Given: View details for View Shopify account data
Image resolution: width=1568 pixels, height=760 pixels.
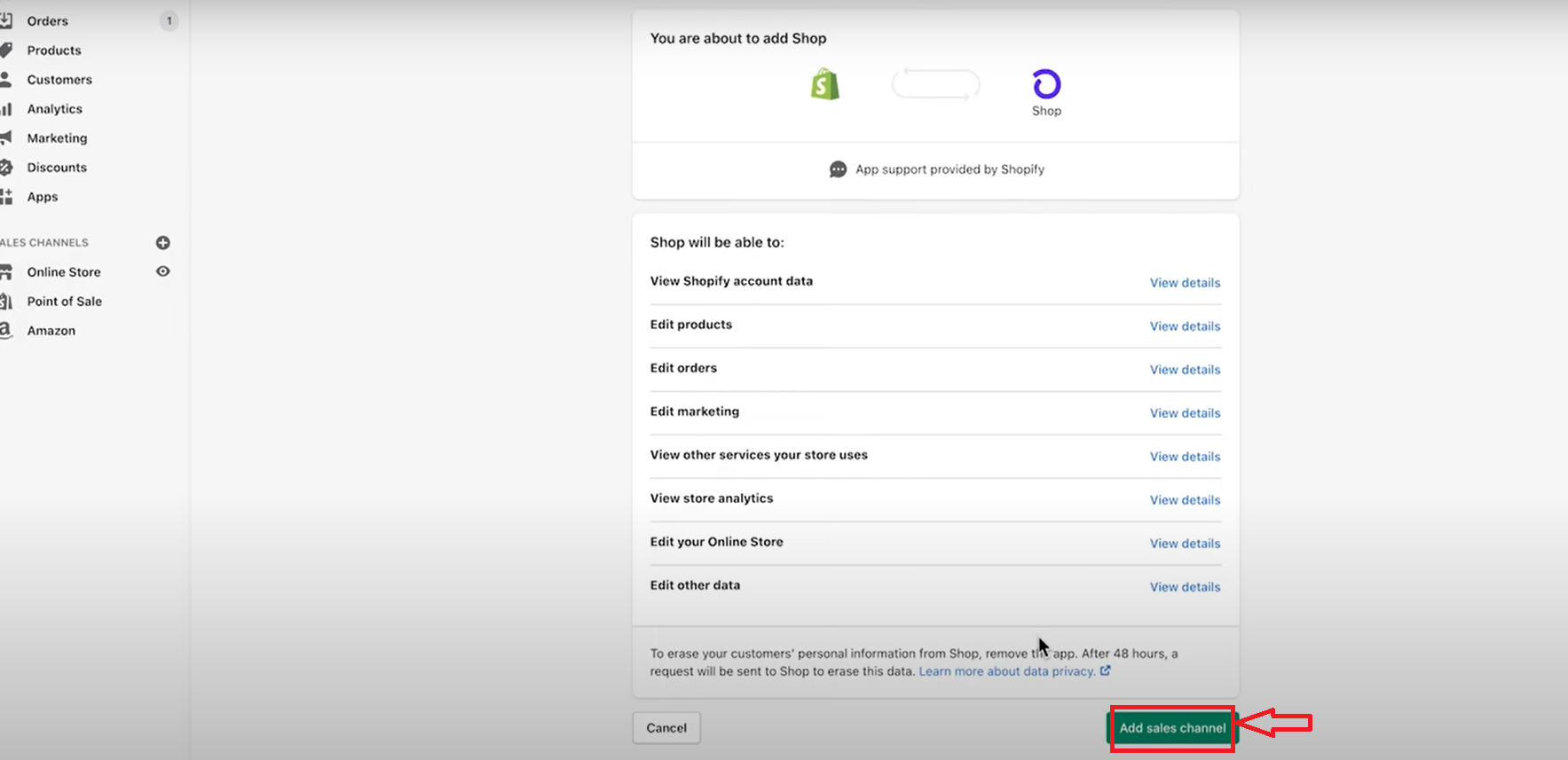Looking at the screenshot, I should 1185,282.
